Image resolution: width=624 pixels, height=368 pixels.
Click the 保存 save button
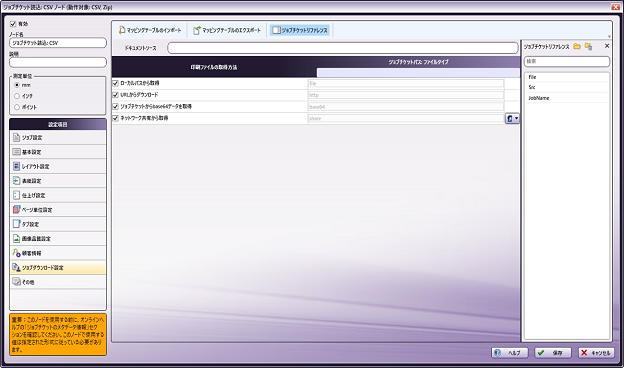[553, 353]
